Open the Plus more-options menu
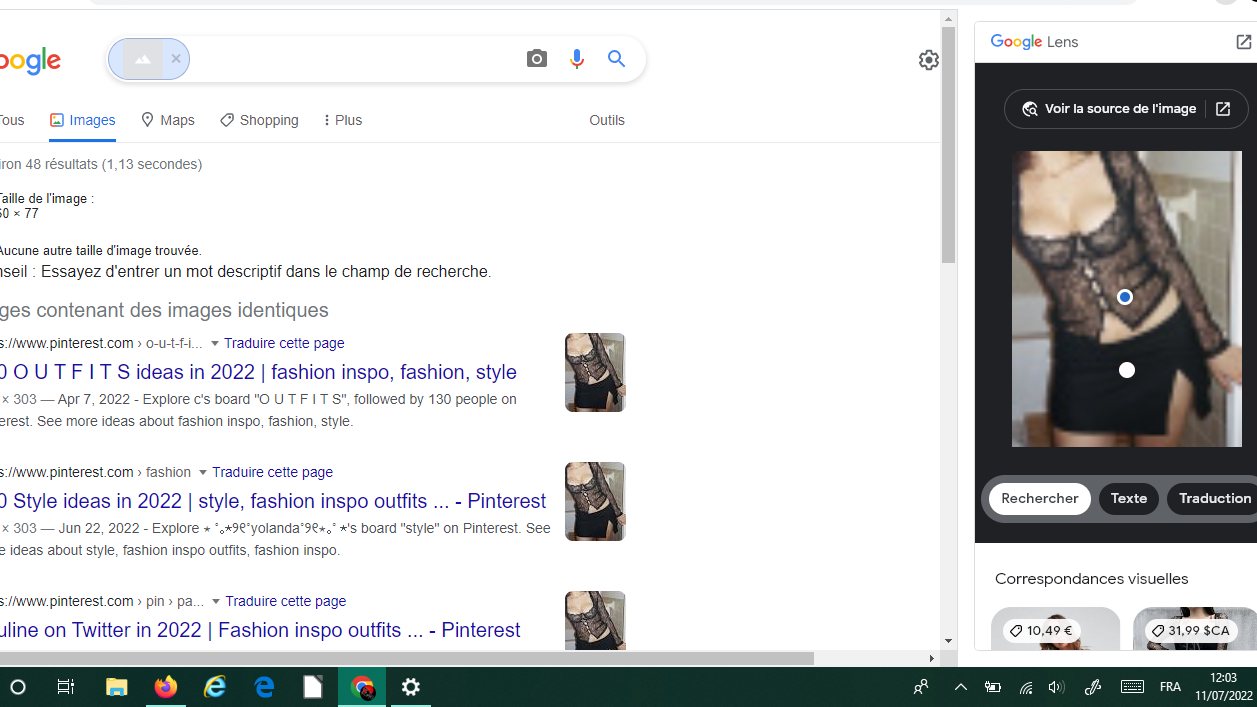The height and width of the screenshot is (707, 1257). coord(342,120)
